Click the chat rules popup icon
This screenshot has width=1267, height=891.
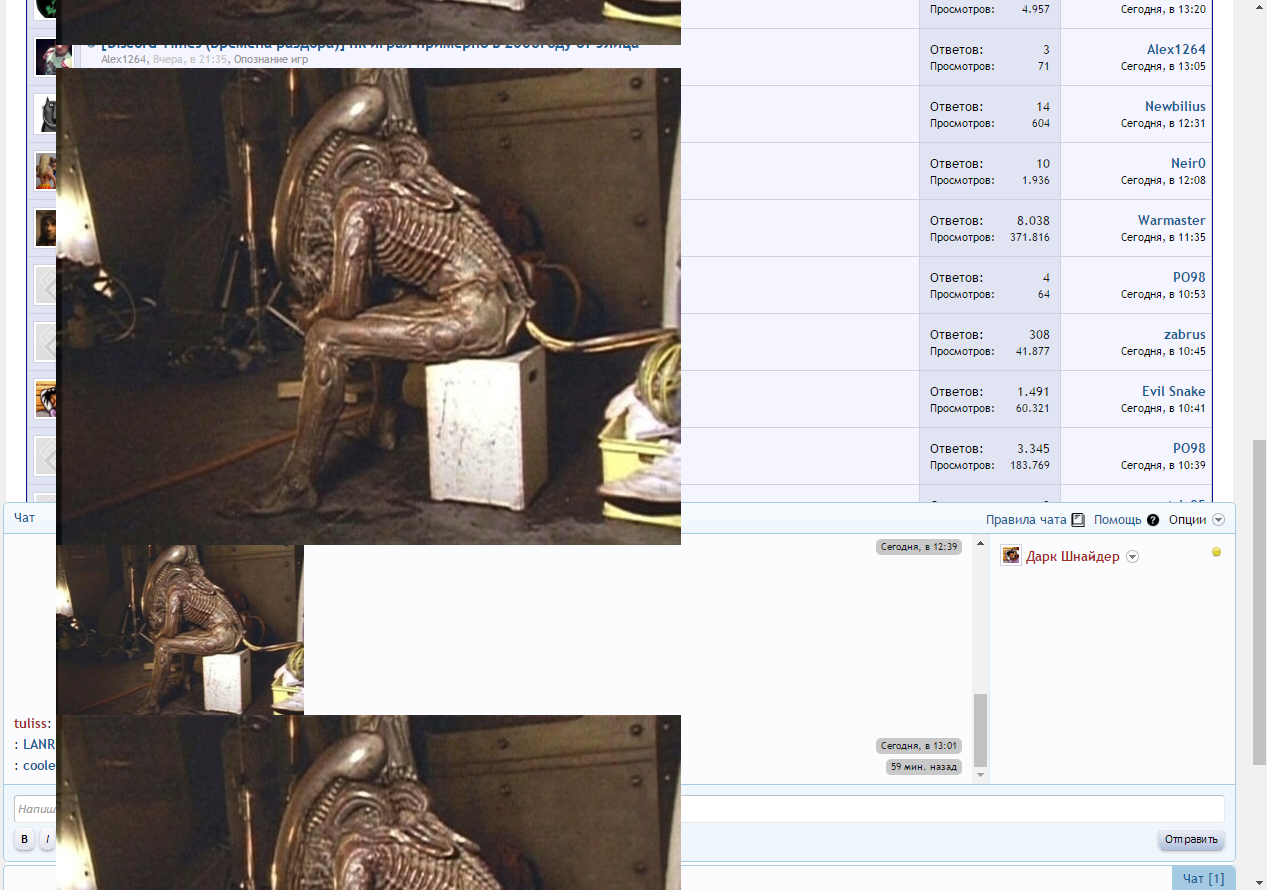click(1078, 520)
